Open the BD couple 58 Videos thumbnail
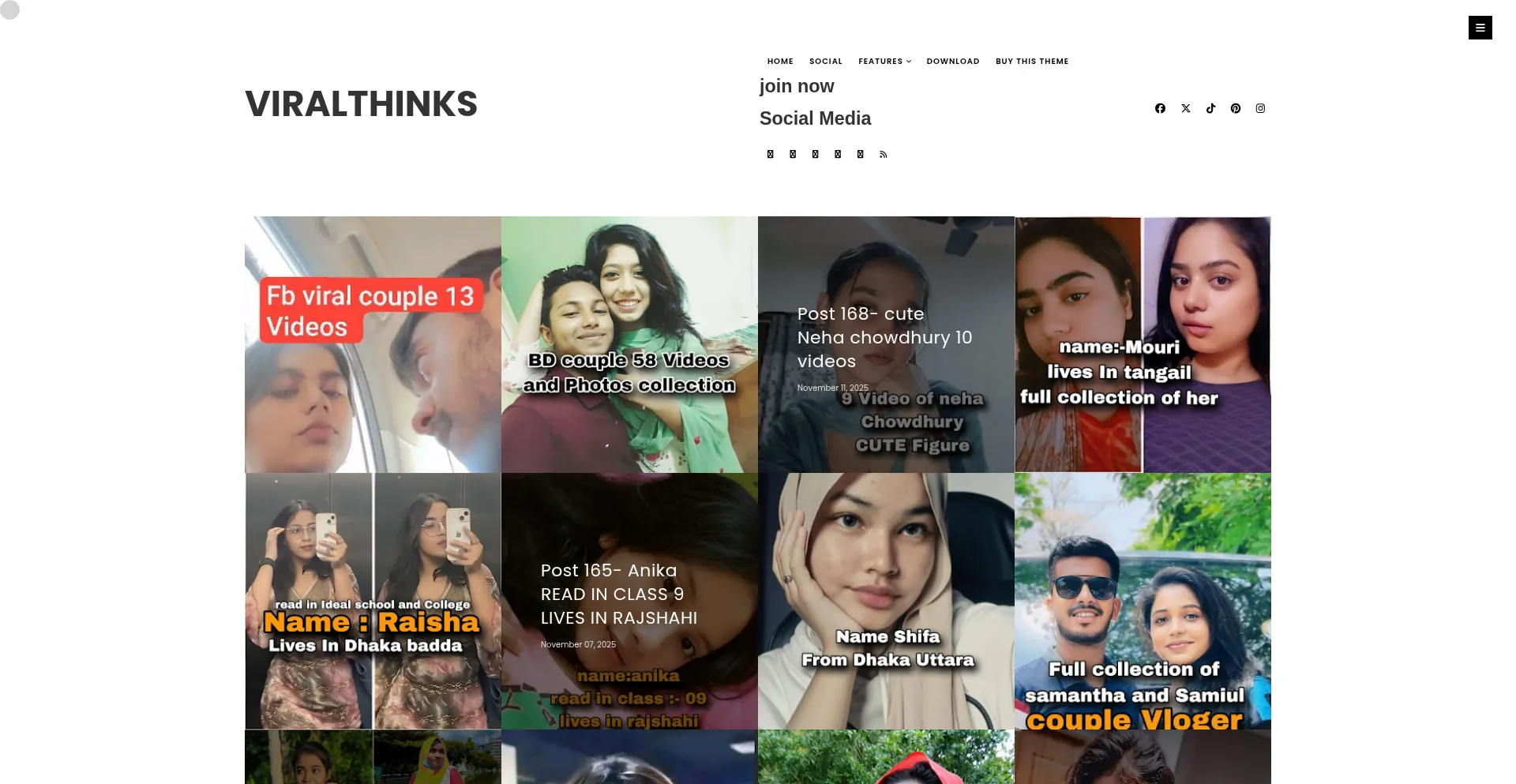 point(629,344)
